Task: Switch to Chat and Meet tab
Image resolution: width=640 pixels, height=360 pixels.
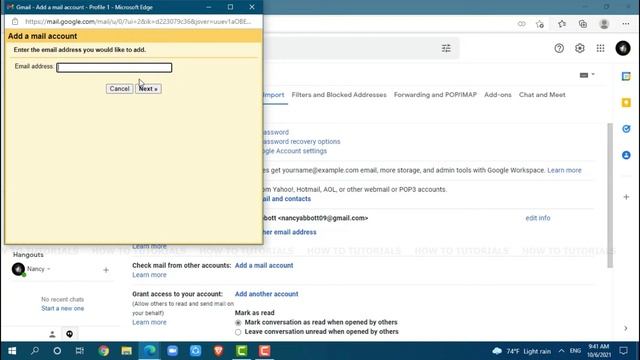Action: pyautogui.click(x=542, y=95)
